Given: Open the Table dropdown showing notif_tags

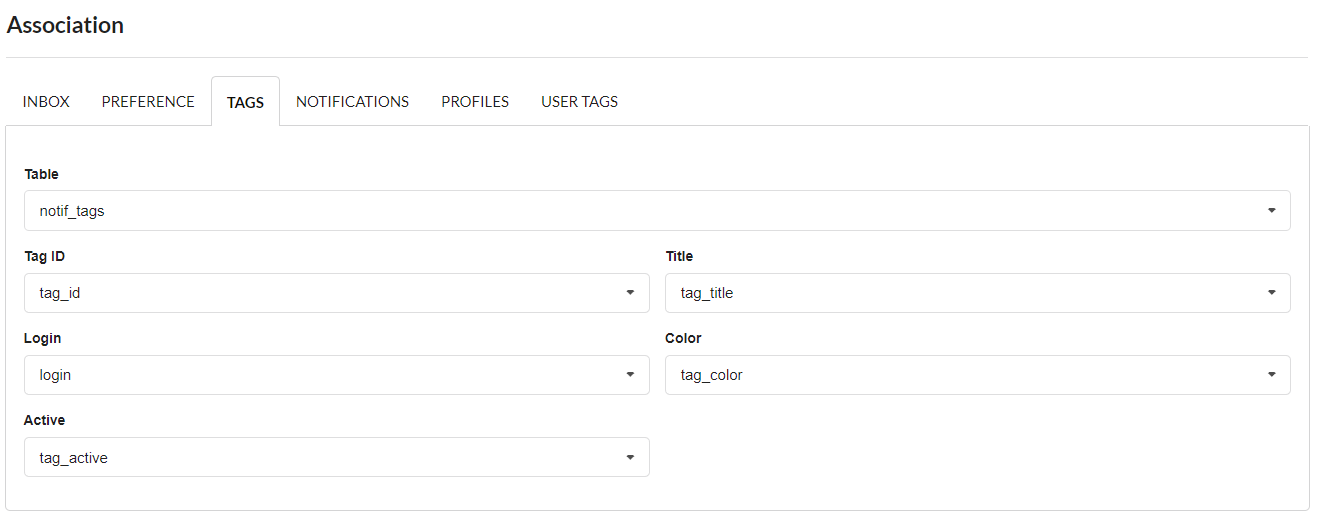Looking at the screenshot, I should point(656,211).
